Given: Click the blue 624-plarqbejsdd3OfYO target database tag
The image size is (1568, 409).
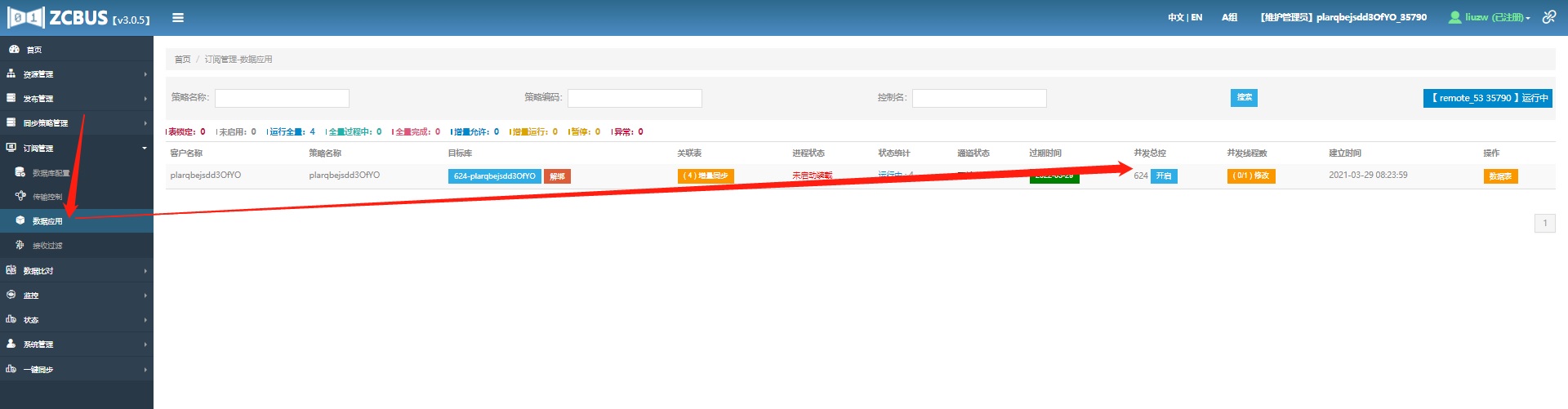Looking at the screenshot, I should point(494,176).
